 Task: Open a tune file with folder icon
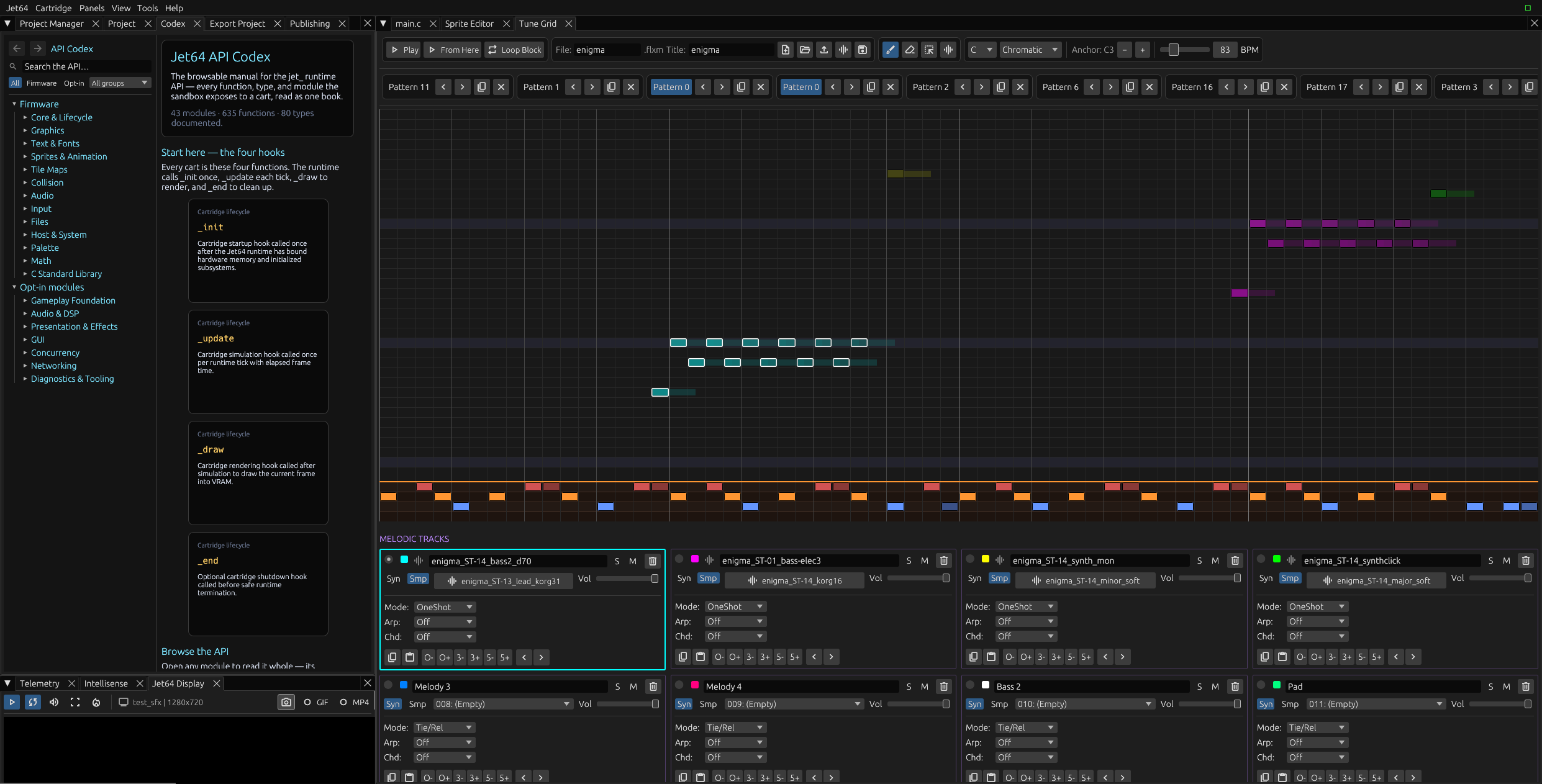point(805,50)
